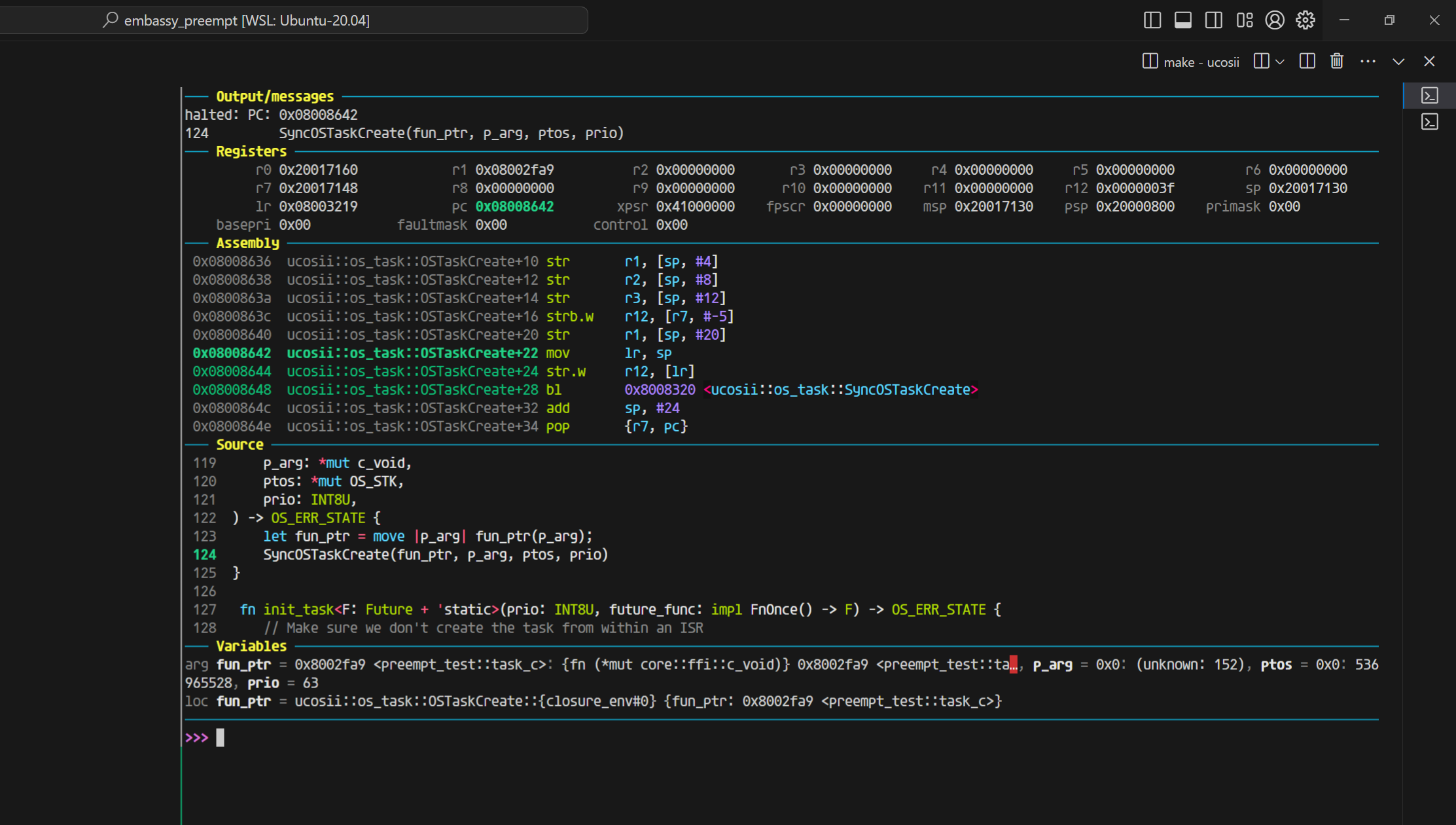Click the sp register value 0x20017130
Screen dimensions: 1456x825
click(x=1307, y=188)
